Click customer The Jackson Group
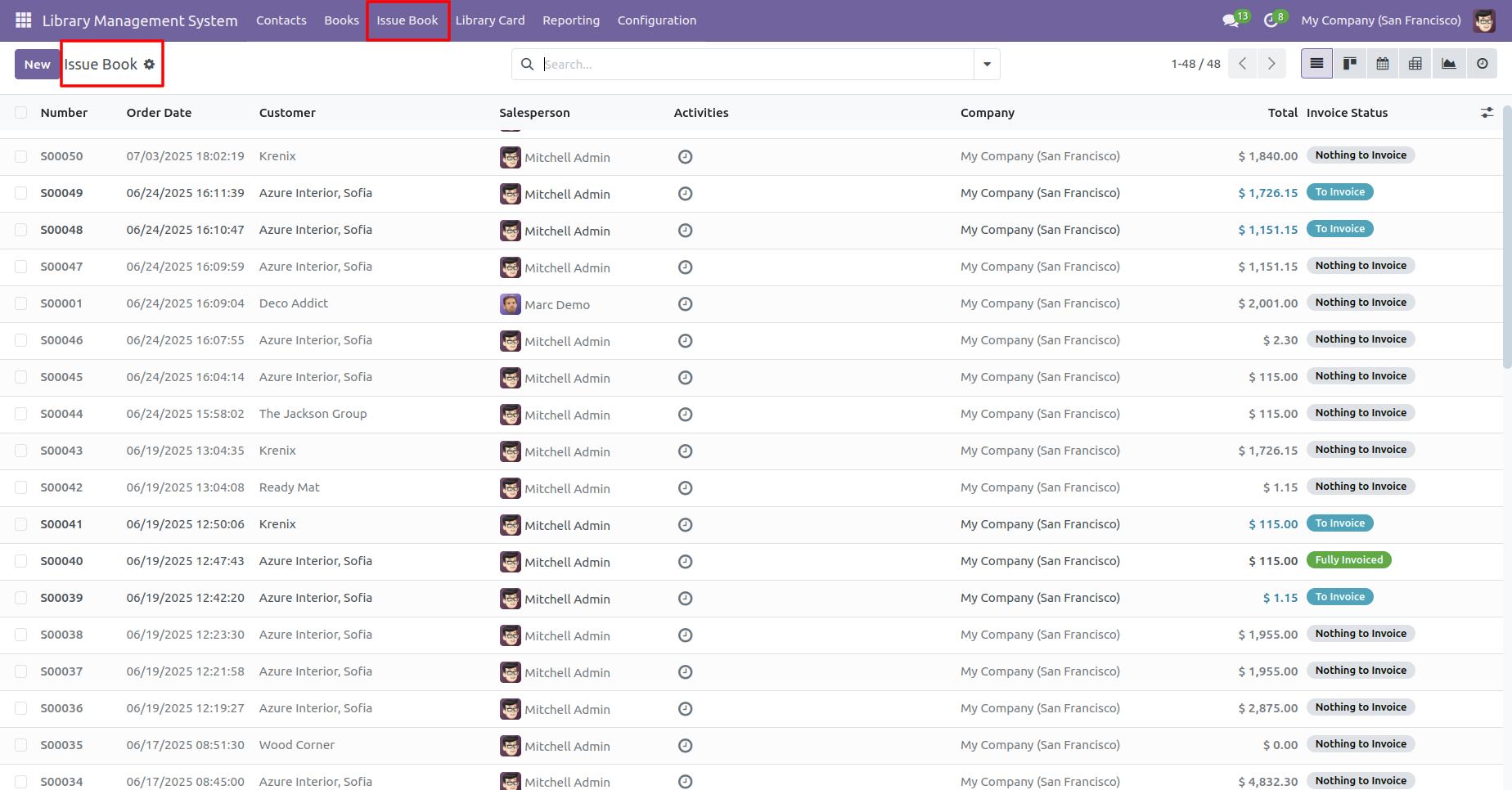The width and height of the screenshot is (1512, 790). (313, 414)
